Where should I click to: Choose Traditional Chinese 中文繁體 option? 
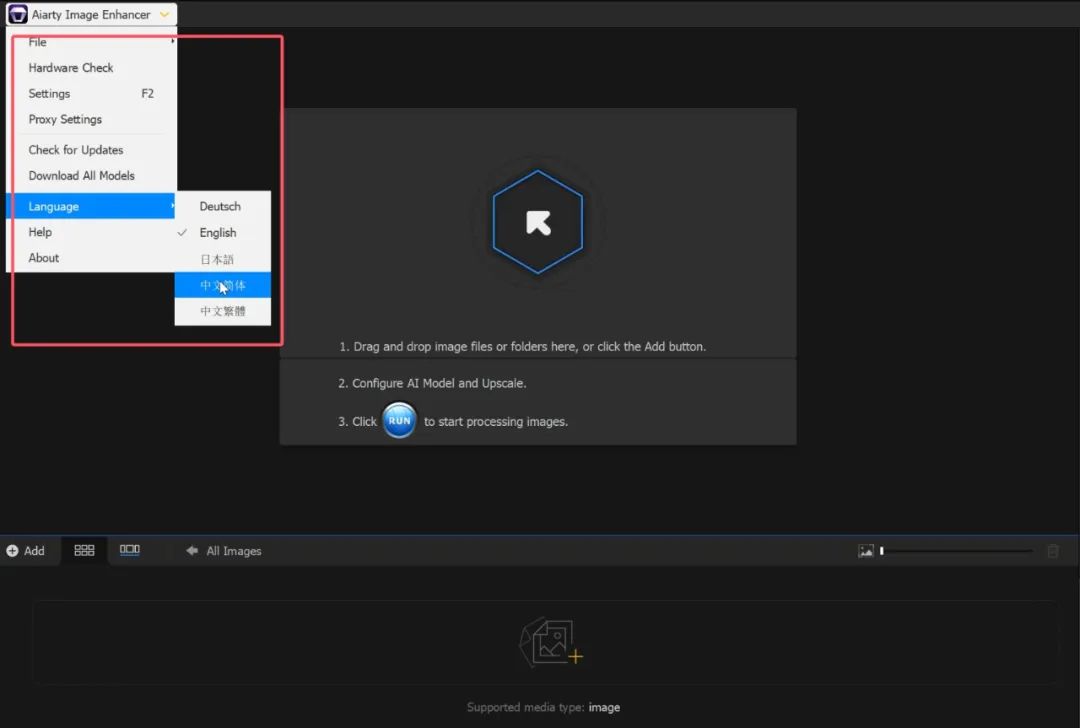point(222,311)
